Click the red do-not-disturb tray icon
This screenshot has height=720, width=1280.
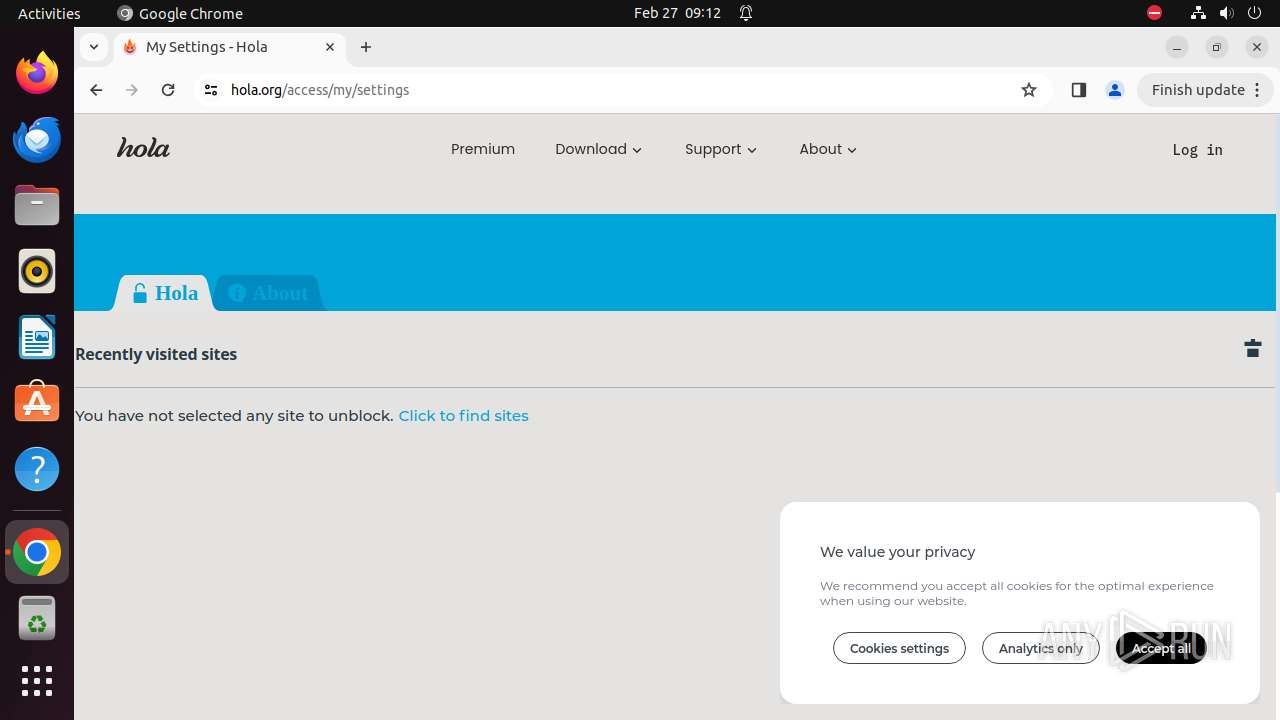(x=1154, y=13)
